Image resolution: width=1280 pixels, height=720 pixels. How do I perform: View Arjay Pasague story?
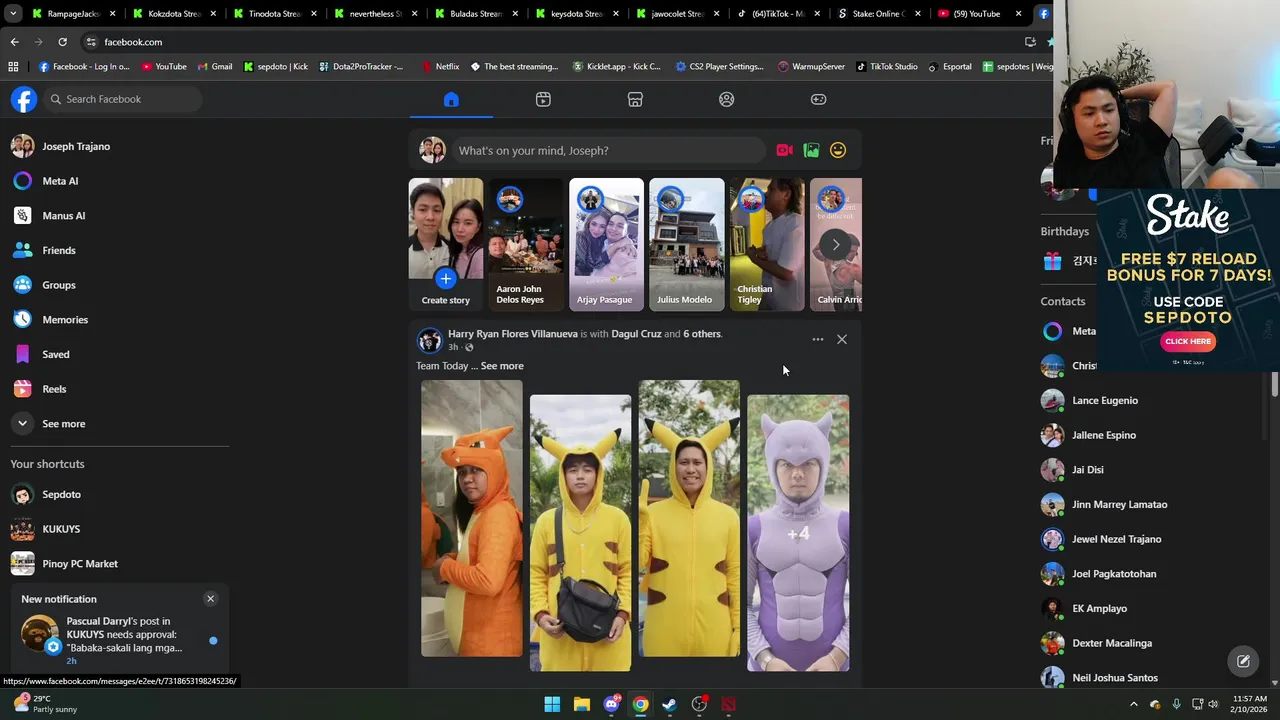tap(606, 244)
